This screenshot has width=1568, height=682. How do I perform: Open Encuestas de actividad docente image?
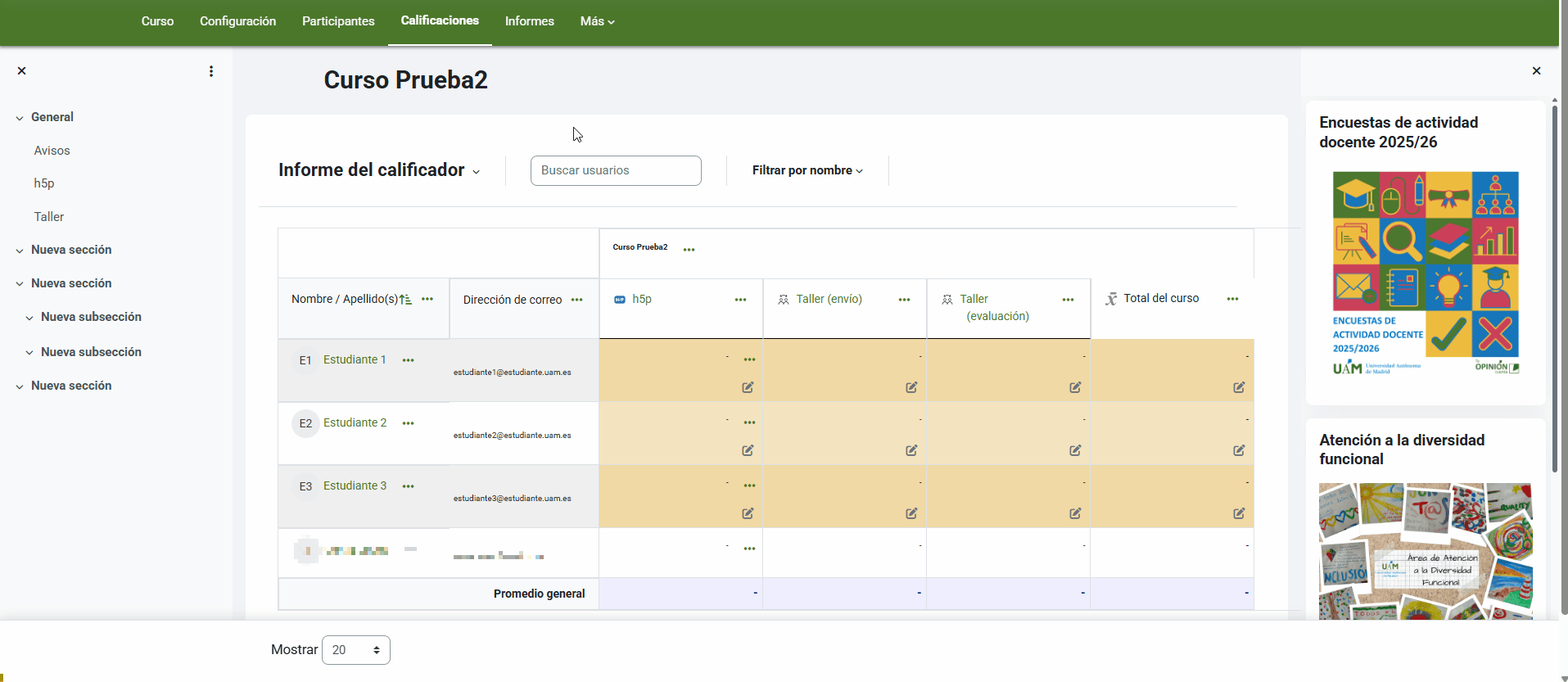[x=1426, y=274]
